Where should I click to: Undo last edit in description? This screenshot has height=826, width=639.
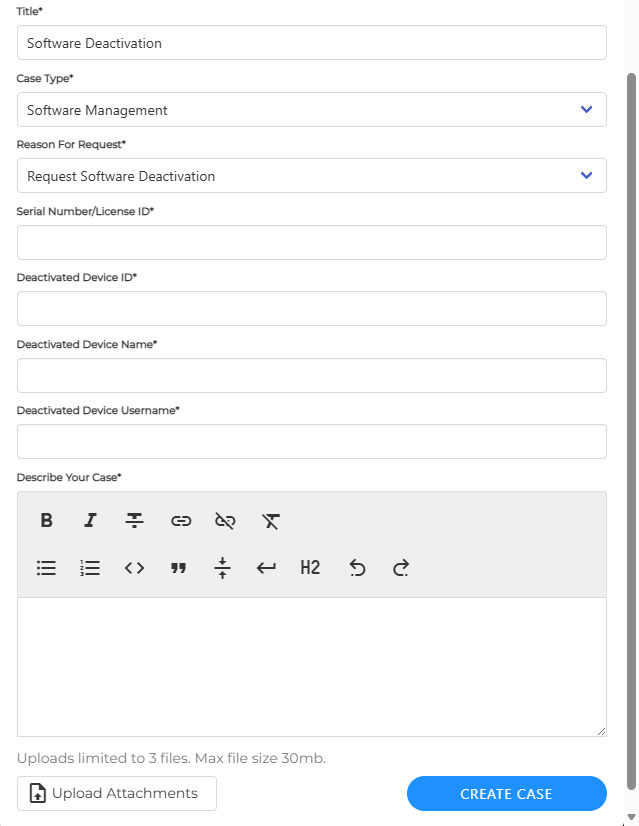pos(357,568)
